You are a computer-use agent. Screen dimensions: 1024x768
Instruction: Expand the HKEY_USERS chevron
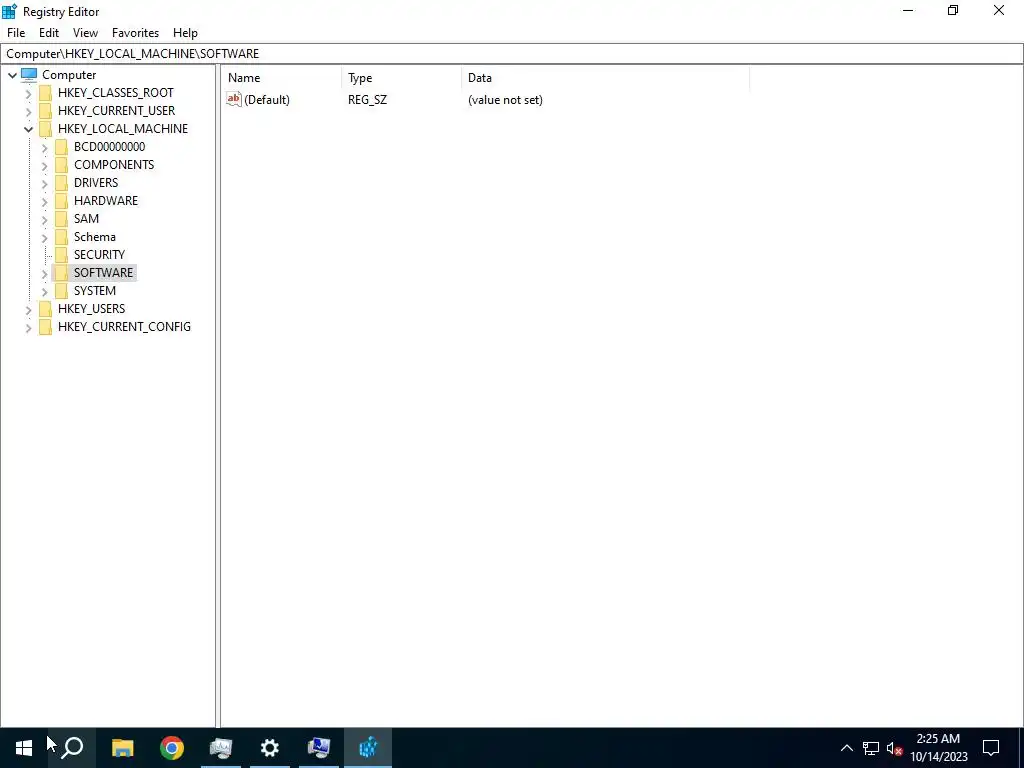coord(28,310)
